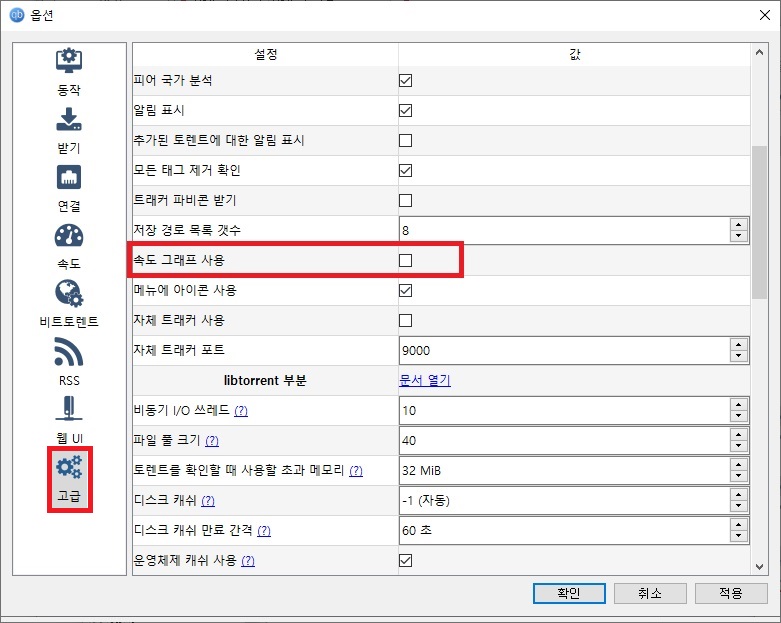Viewport: 781px width, 623px height.
Task: Decrease 비동기 I/O 쓰레드 value
Action: (x=739, y=416)
